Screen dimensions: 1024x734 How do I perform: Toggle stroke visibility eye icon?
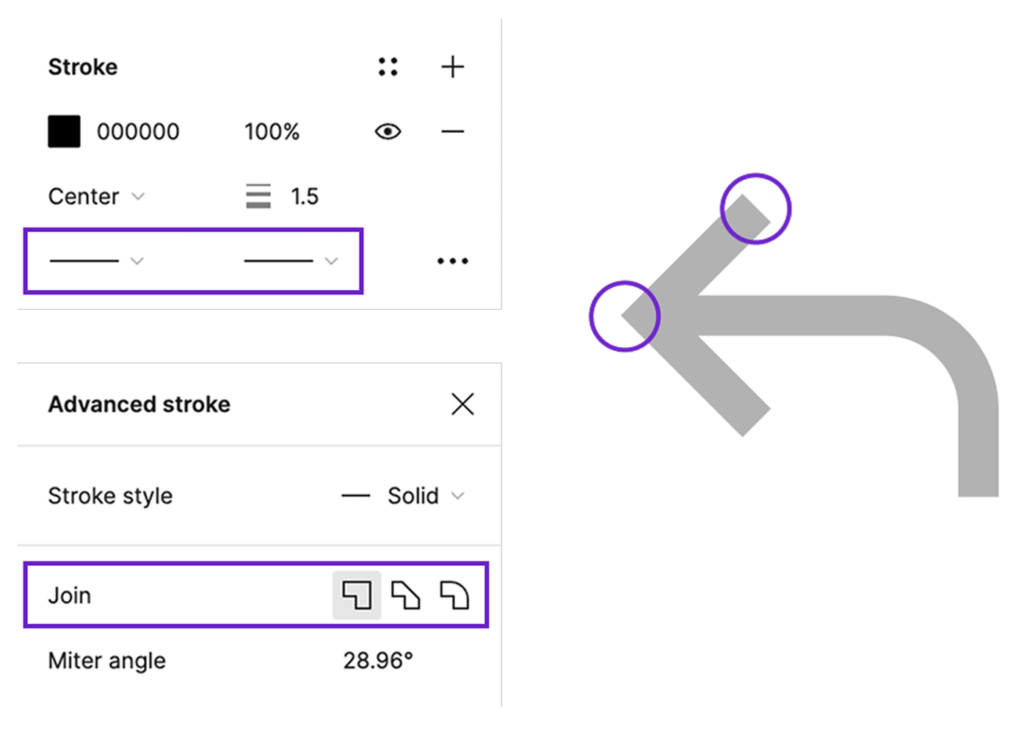388,131
